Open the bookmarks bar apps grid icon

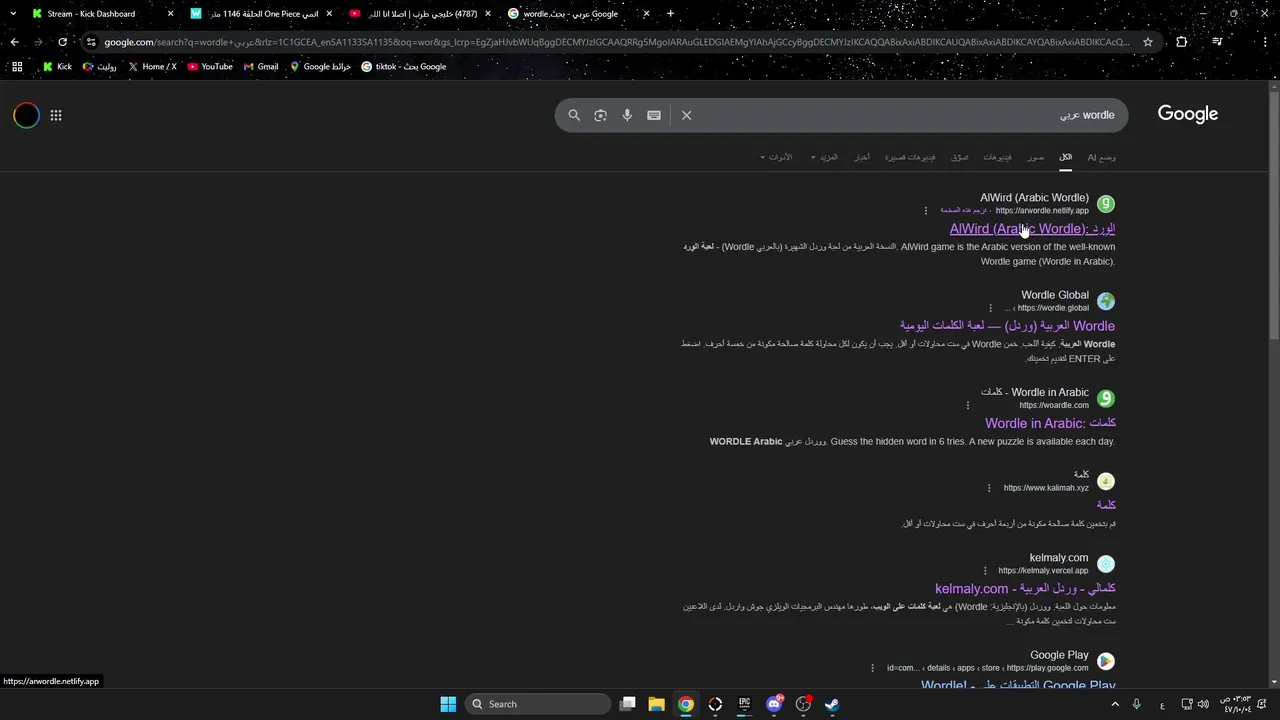(17, 67)
